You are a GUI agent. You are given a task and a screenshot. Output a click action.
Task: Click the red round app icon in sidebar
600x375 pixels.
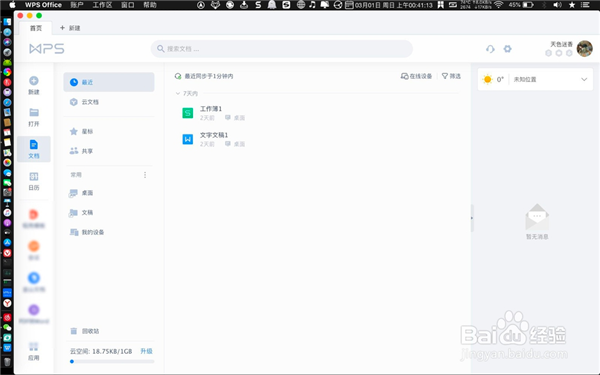pyautogui.click(x=34, y=214)
